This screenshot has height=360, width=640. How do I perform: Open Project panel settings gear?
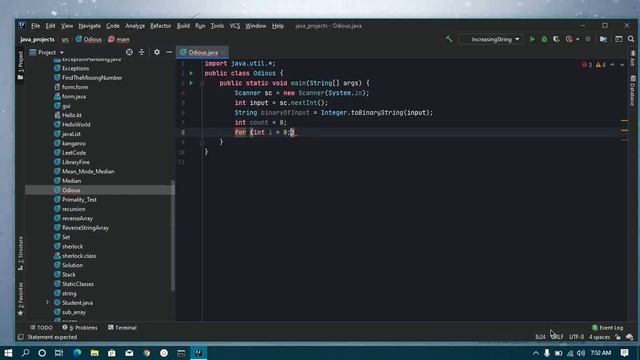point(157,52)
